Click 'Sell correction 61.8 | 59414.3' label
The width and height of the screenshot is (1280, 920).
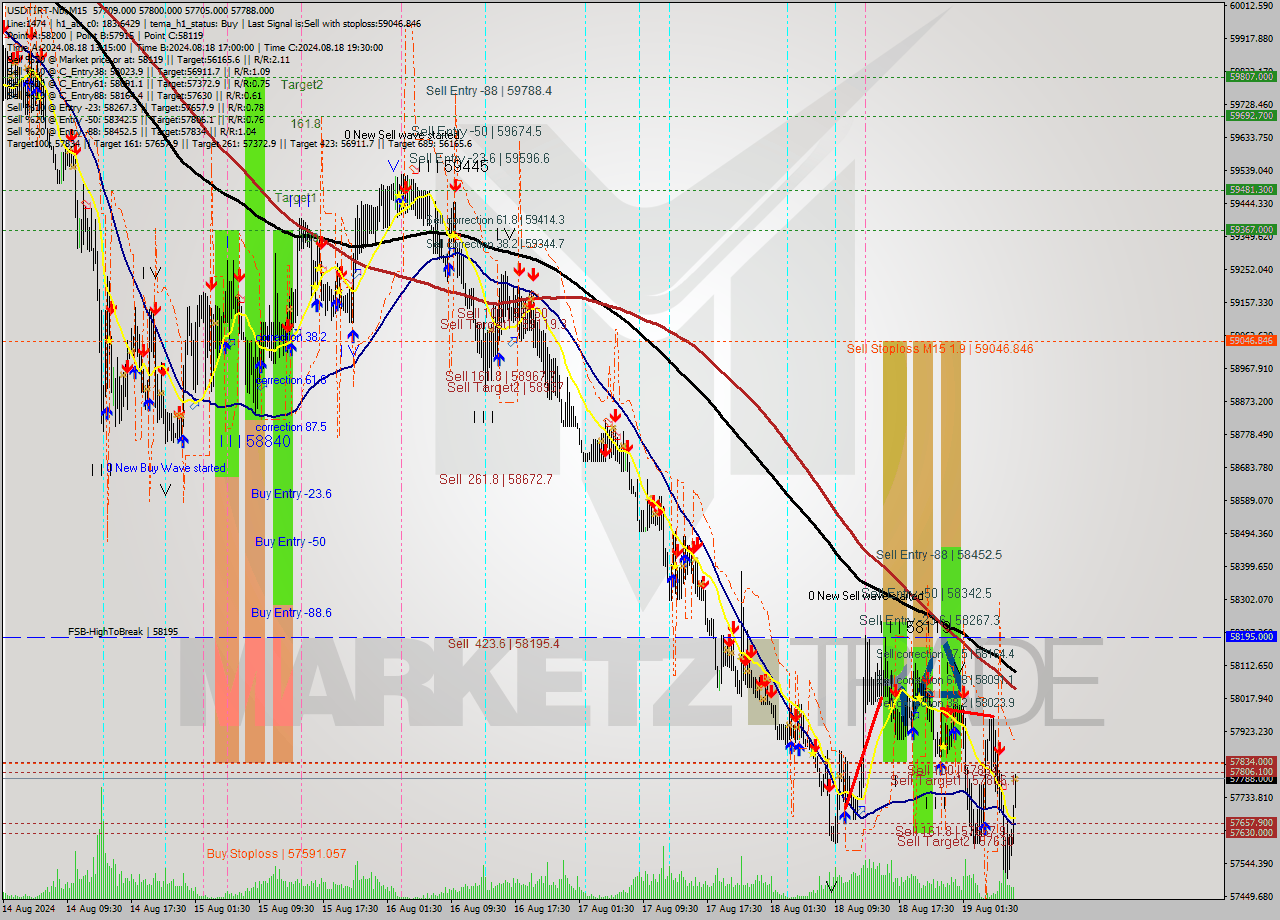(x=496, y=220)
